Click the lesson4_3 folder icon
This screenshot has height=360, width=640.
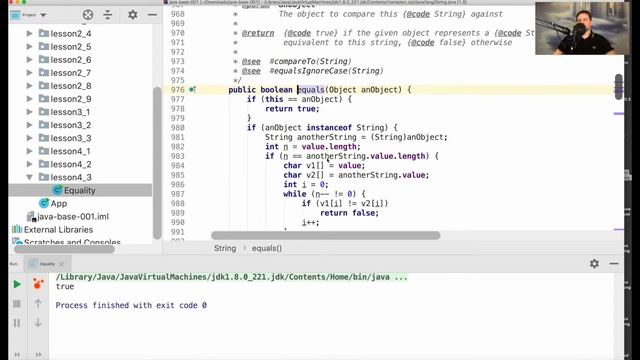click(44, 177)
